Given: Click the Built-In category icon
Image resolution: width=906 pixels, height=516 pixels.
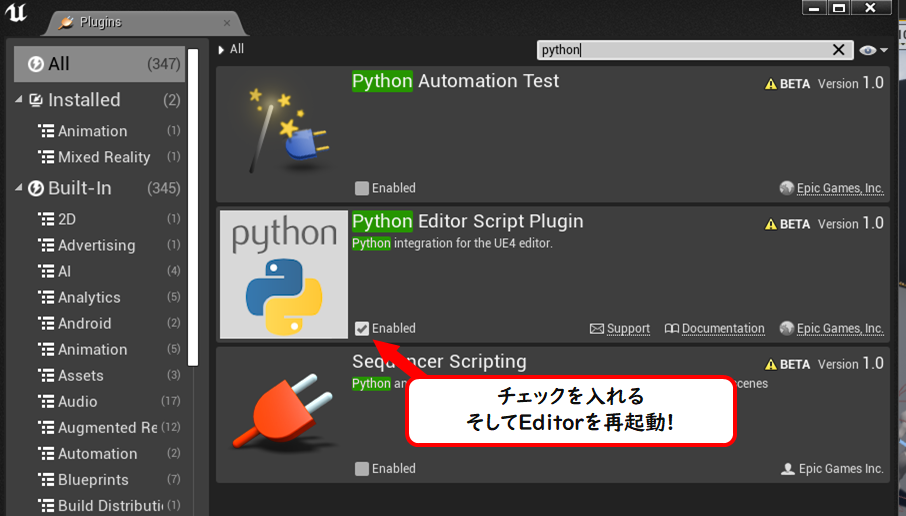Looking at the screenshot, I should click(36, 188).
